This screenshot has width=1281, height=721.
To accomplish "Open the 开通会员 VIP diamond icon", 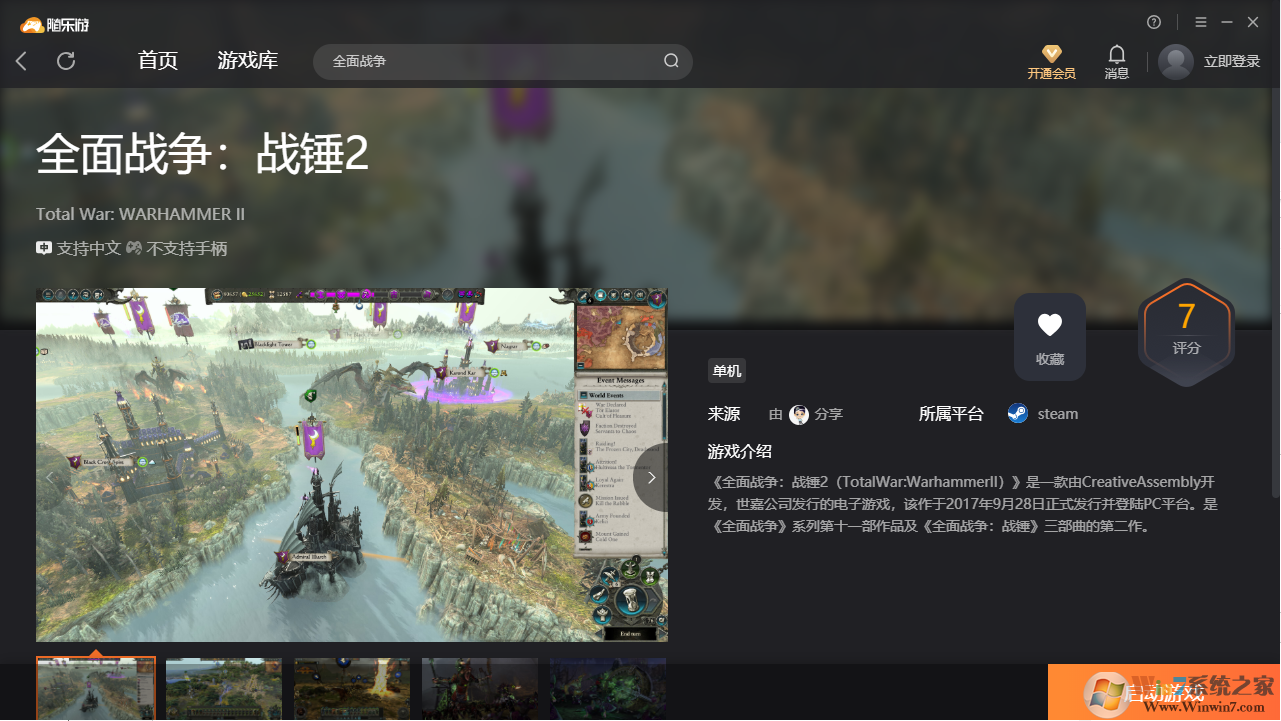I will tap(1051, 55).
